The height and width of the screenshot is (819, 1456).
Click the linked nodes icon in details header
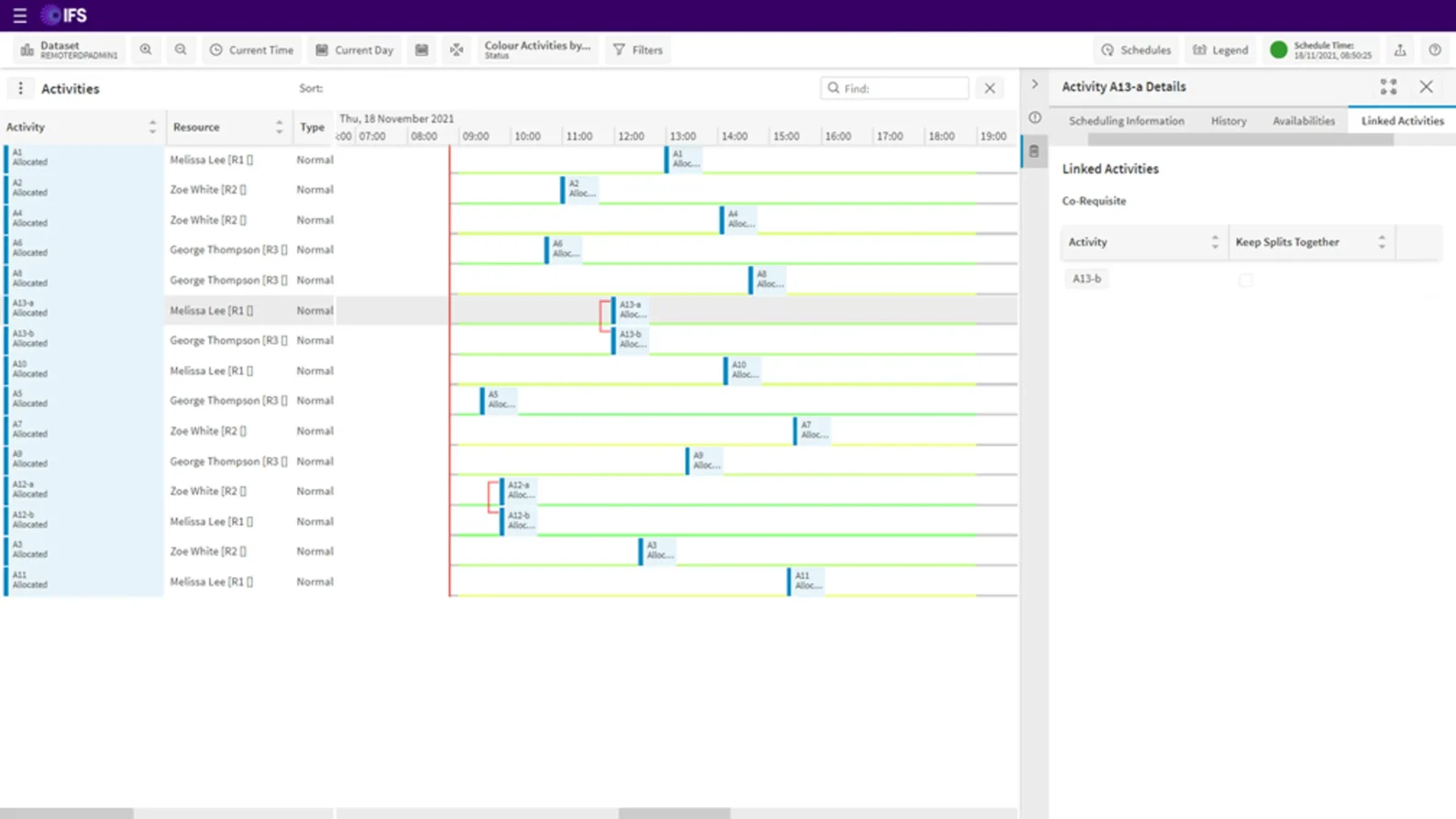(1388, 87)
